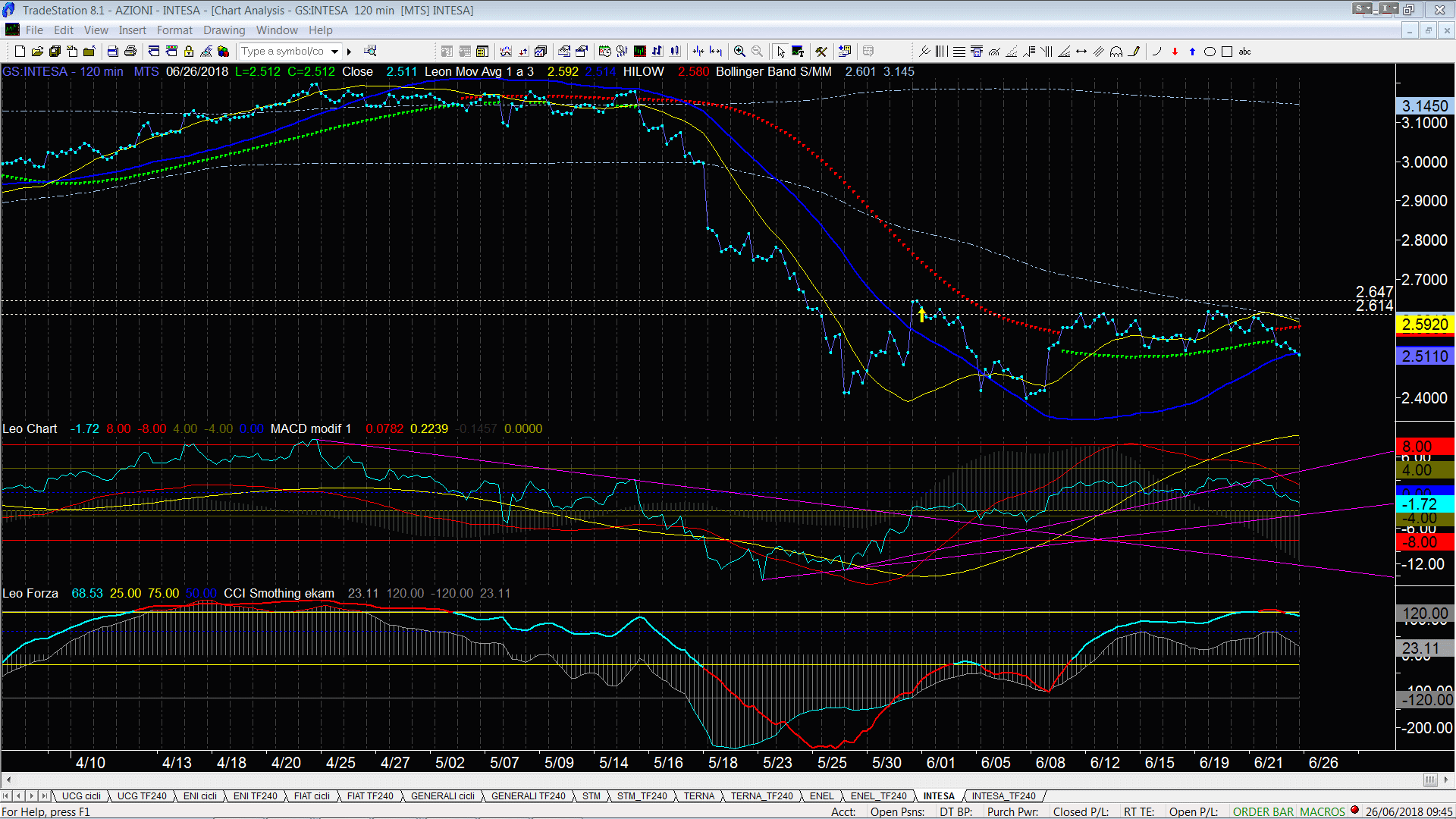Click the 3.1450 price label

tap(1425, 106)
